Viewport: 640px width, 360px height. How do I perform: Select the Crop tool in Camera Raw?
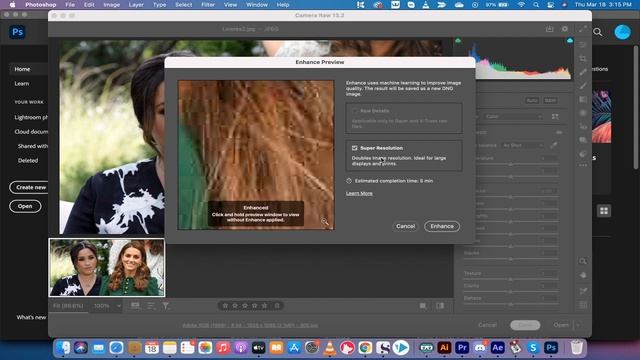point(583,59)
